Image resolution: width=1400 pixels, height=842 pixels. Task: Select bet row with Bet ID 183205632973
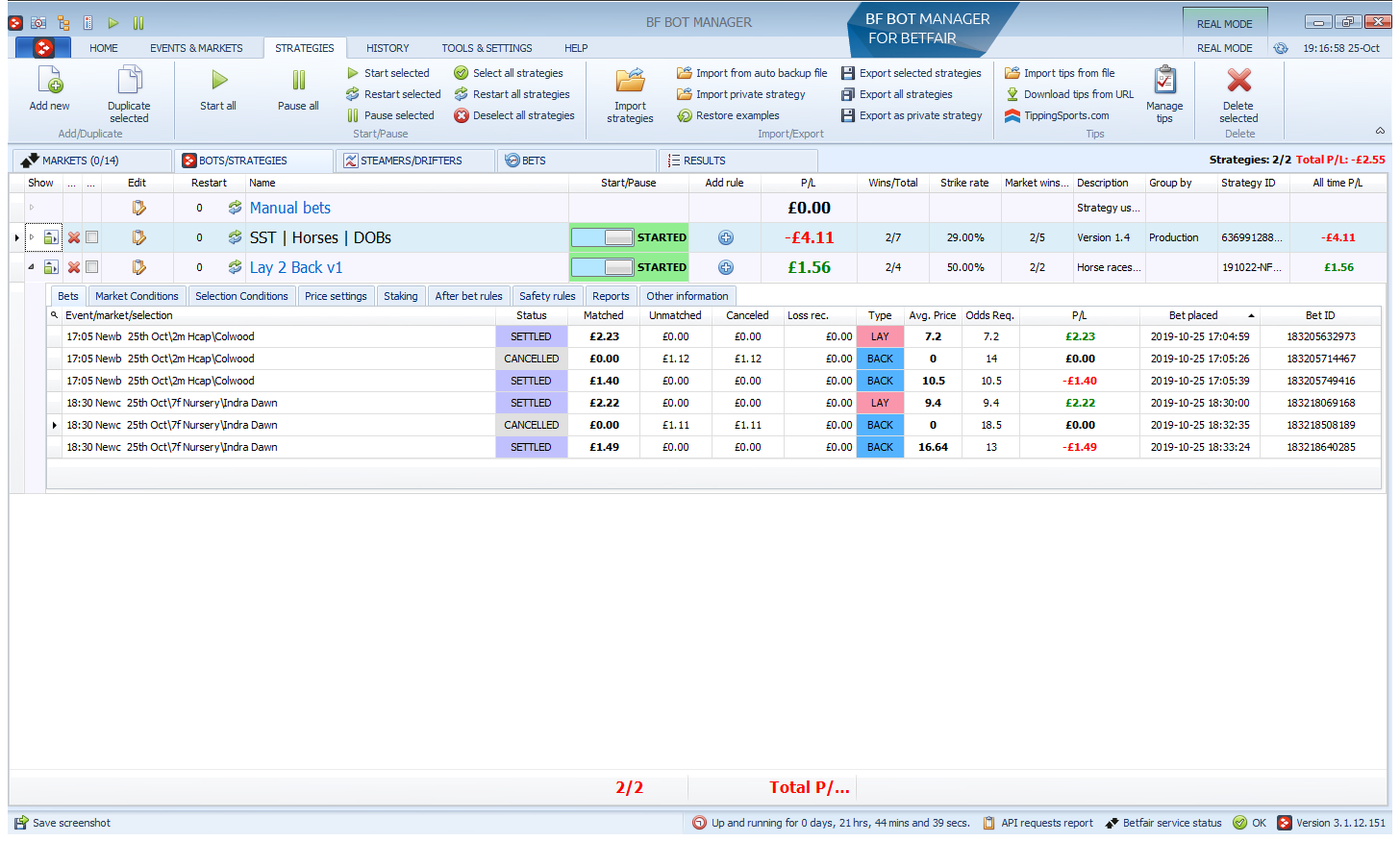pyautogui.click(x=713, y=336)
